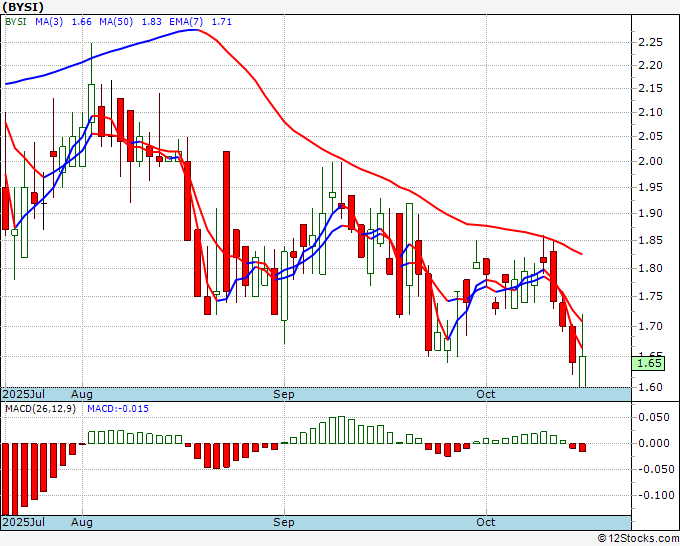Click the green 1.65 current price tag

point(648,363)
